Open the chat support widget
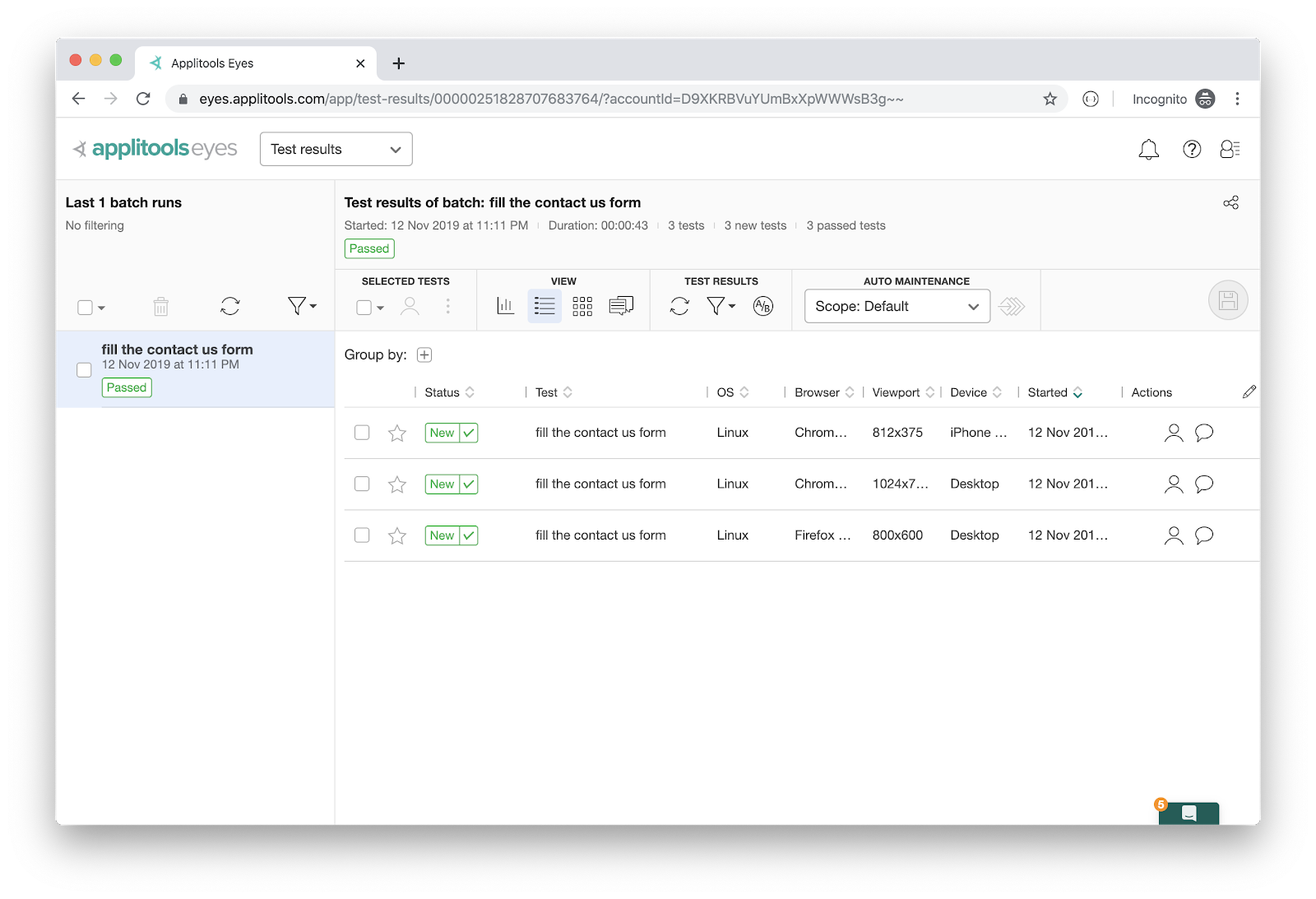This screenshot has height=899, width=1316. (1189, 813)
